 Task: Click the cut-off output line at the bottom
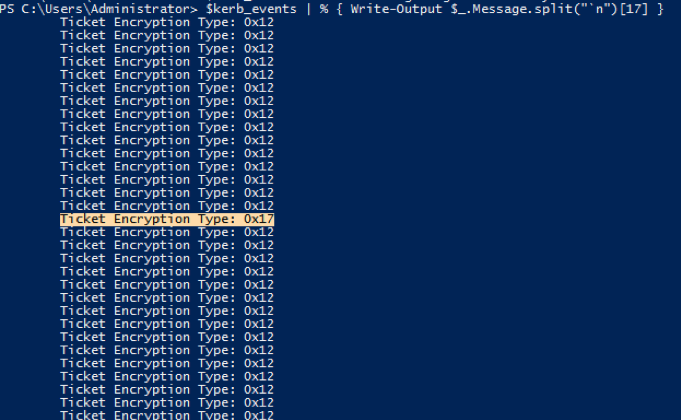coord(167,415)
